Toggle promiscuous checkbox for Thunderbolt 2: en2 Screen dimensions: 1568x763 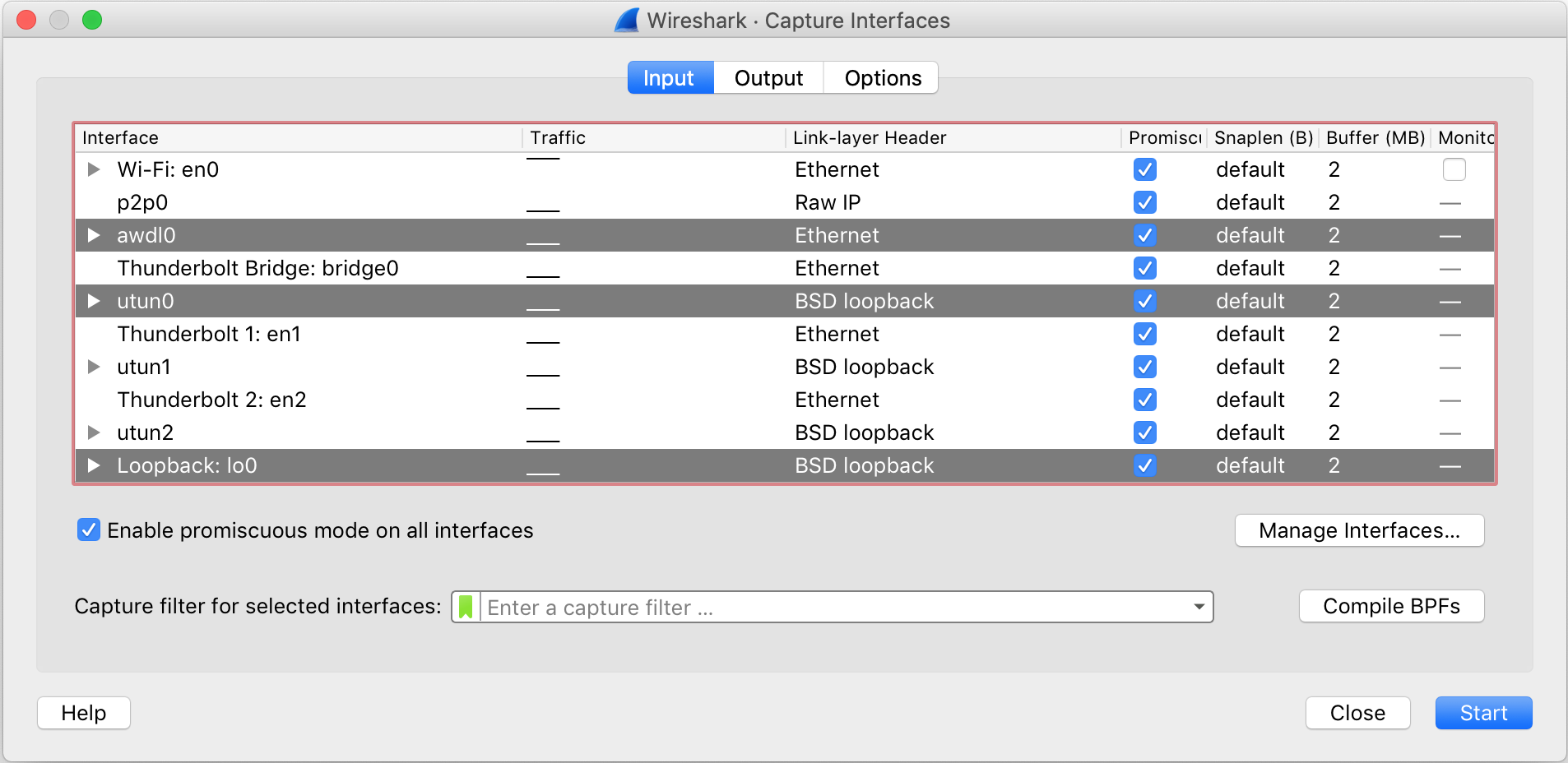[1144, 400]
